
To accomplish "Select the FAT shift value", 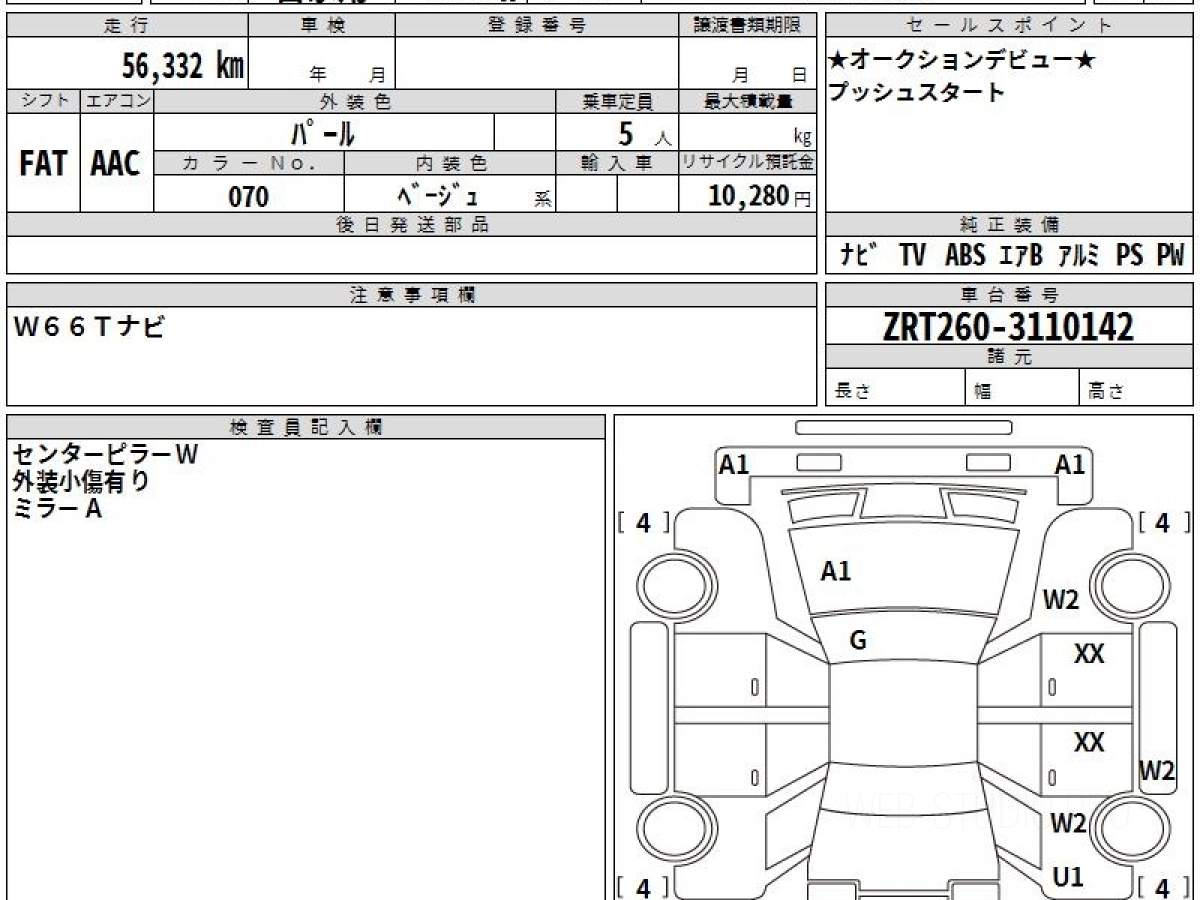I will [x=43, y=164].
